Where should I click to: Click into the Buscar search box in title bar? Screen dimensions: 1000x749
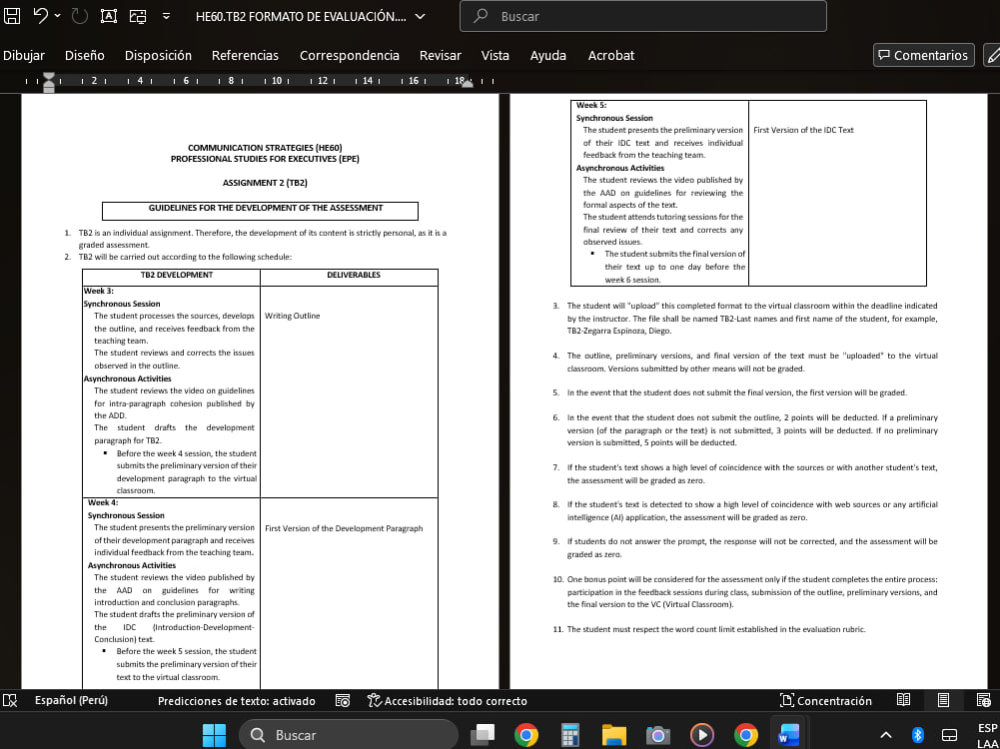[643, 16]
